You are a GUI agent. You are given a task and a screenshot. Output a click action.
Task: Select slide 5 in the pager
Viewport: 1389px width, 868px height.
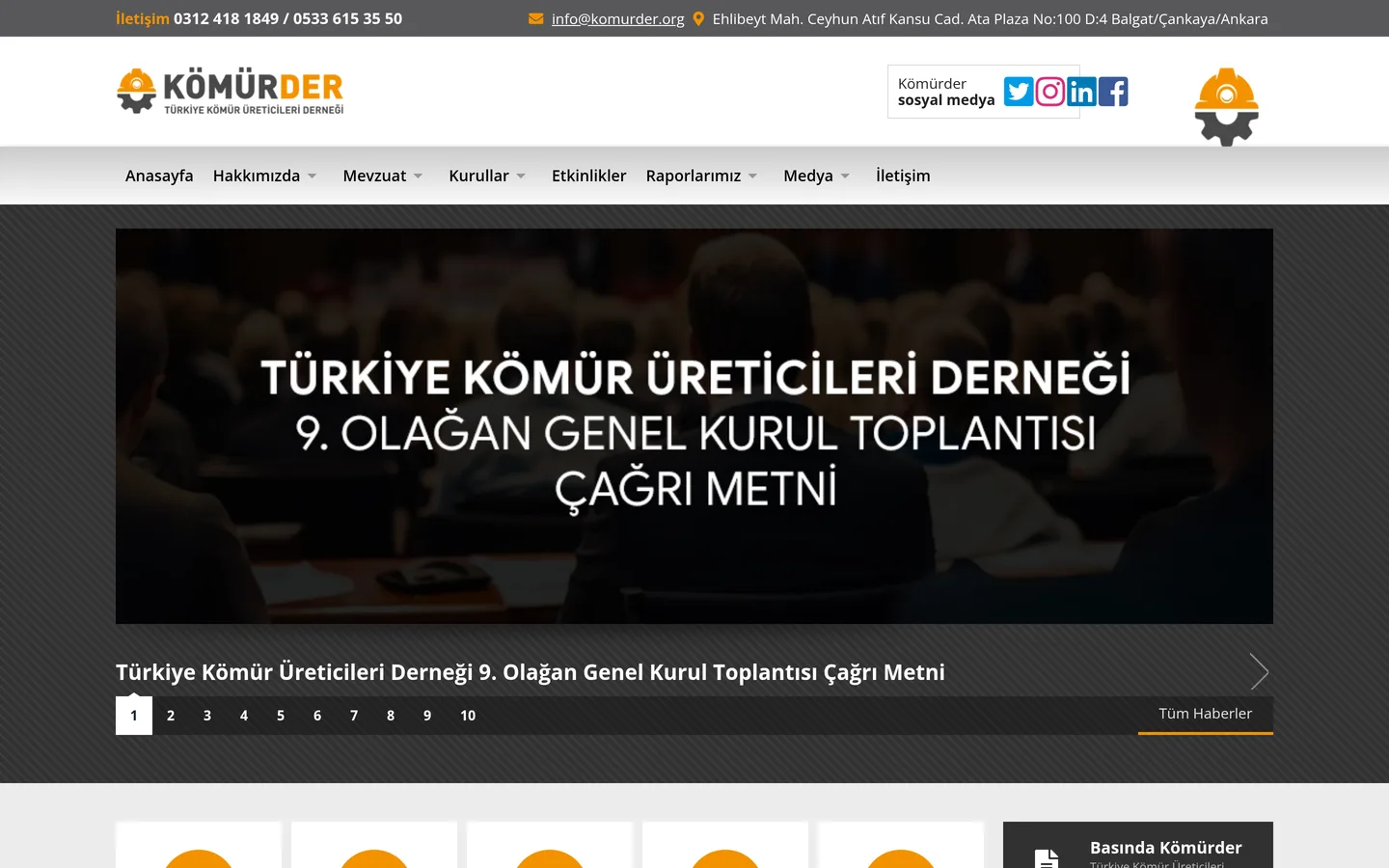pyautogui.click(x=281, y=716)
